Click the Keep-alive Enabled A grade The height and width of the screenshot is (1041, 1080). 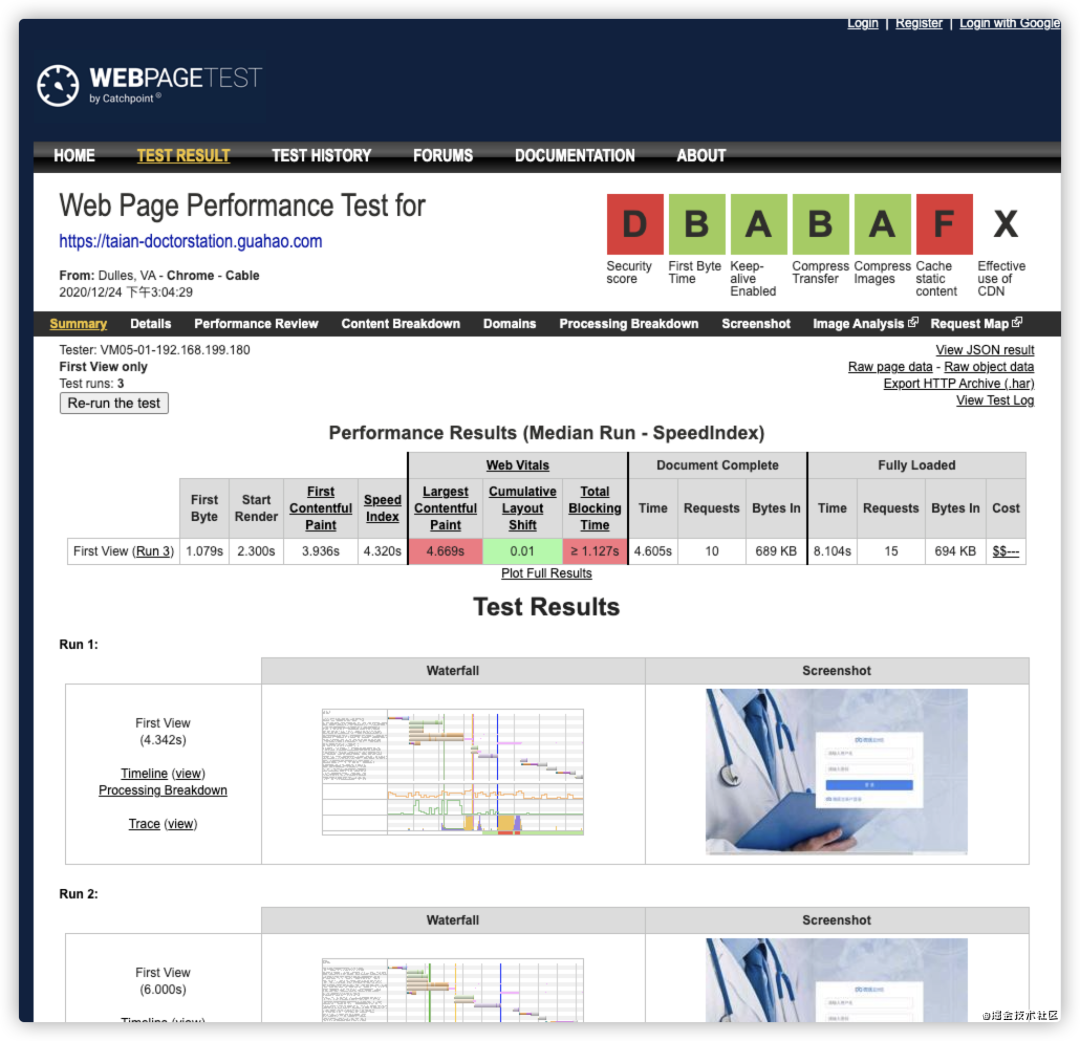tap(758, 224)
